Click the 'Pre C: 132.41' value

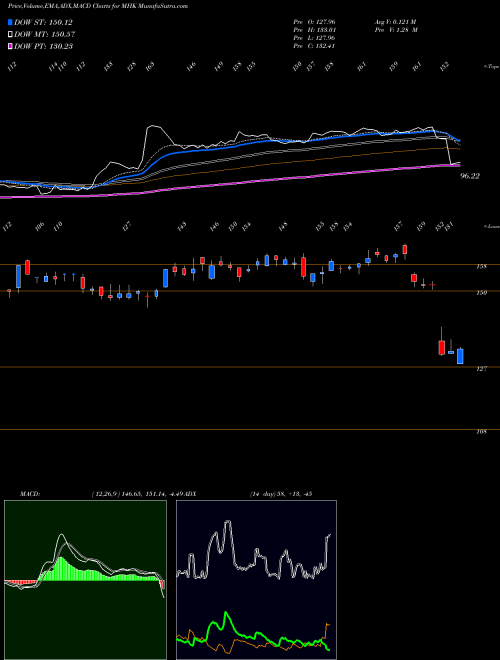(x=314, y=46)
